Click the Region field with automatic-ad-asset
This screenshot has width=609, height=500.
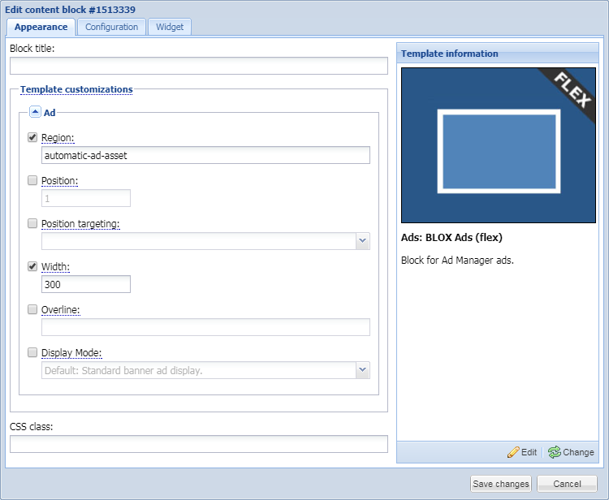(x=205, y=155)
